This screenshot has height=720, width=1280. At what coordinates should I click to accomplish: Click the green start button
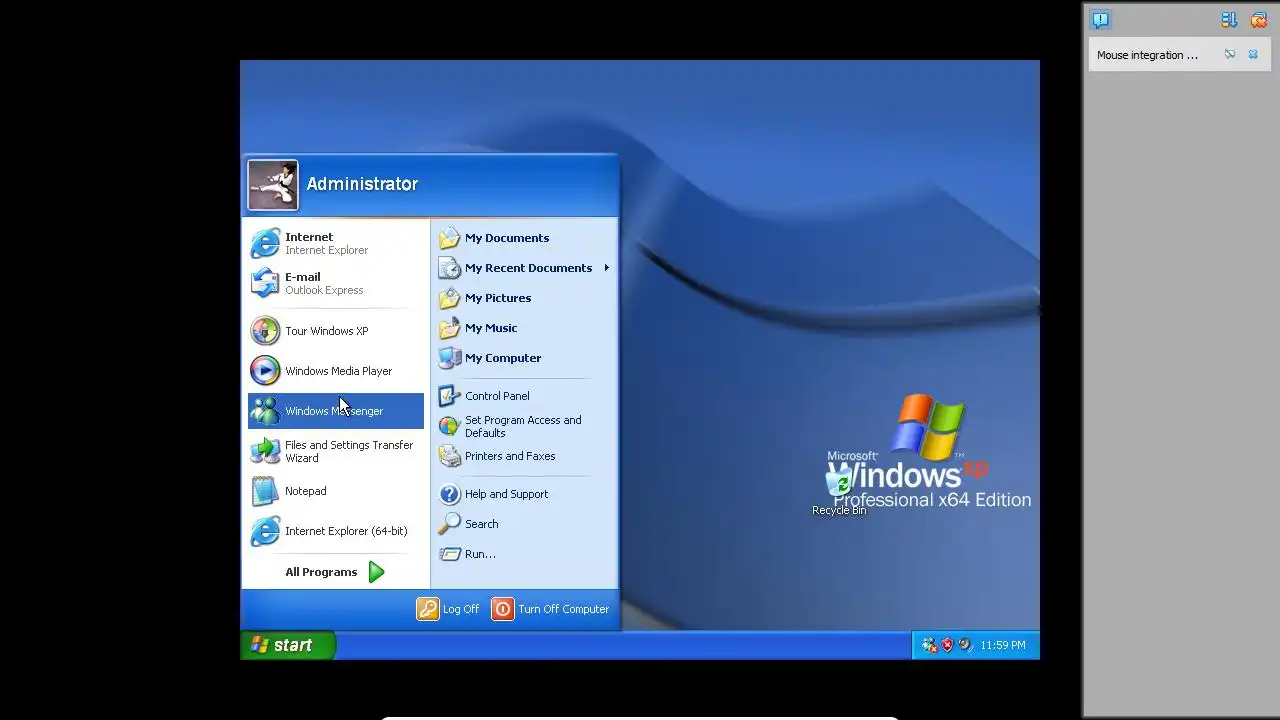click(x=288, y=645)
